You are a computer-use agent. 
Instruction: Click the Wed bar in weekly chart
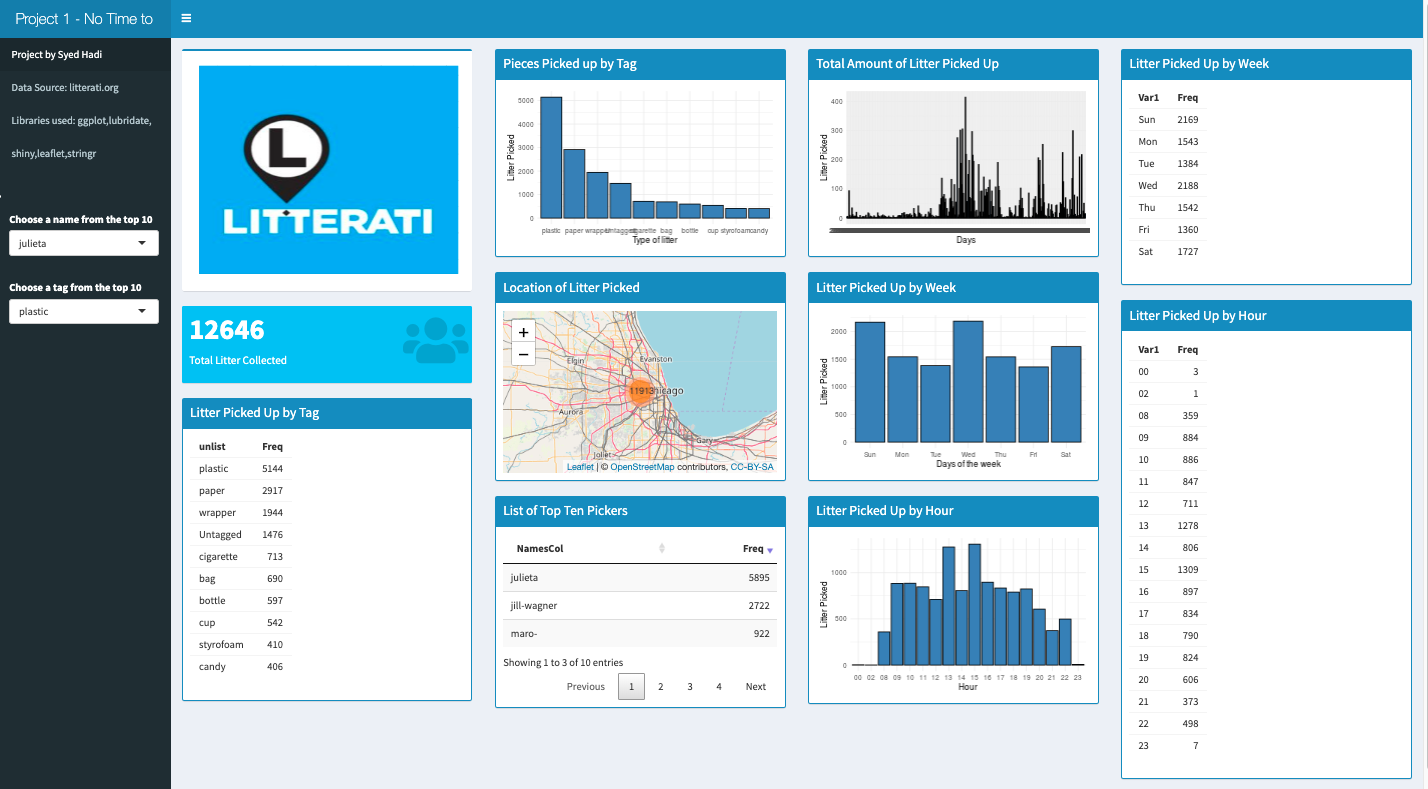968,382
